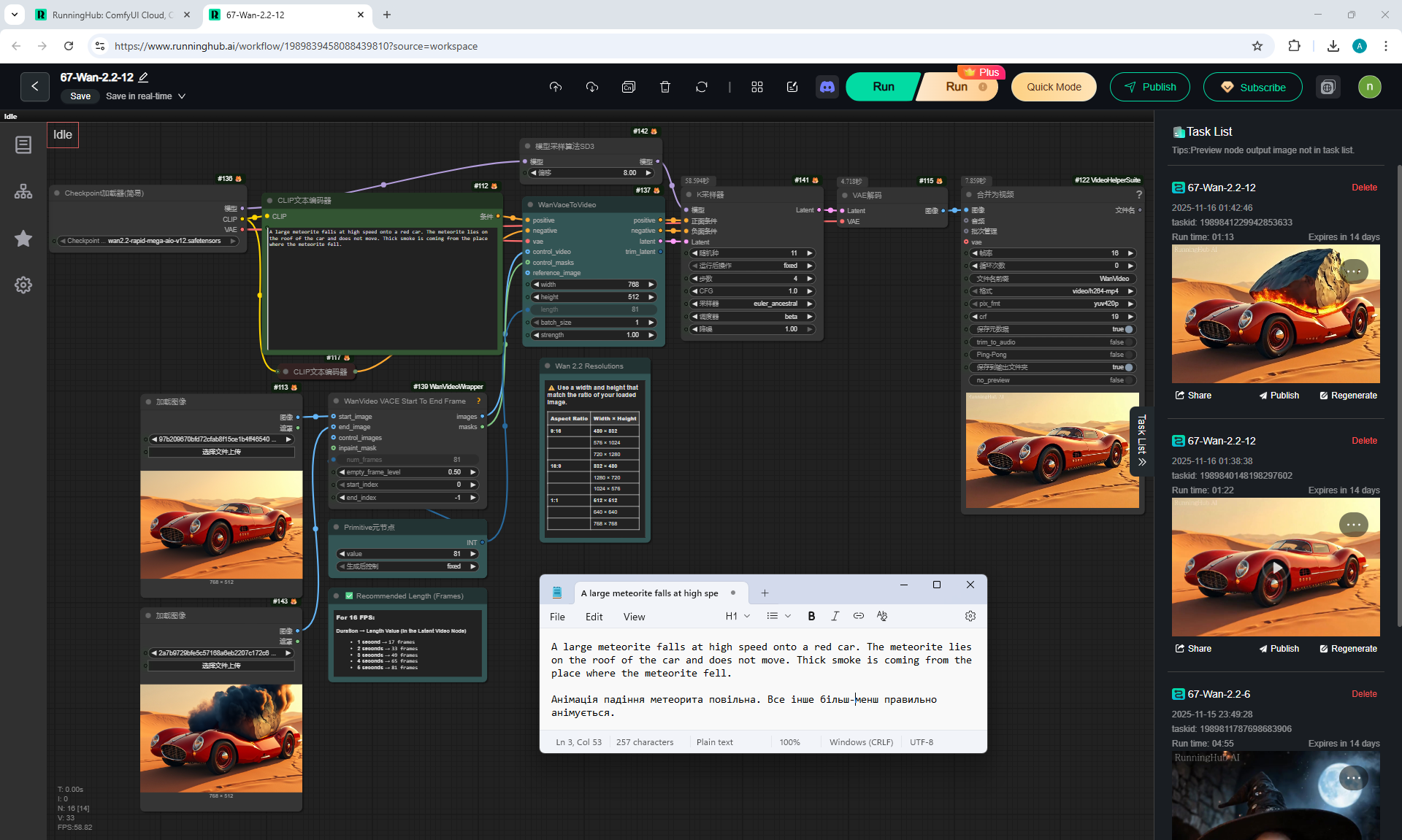Click the green Run button

883,87
